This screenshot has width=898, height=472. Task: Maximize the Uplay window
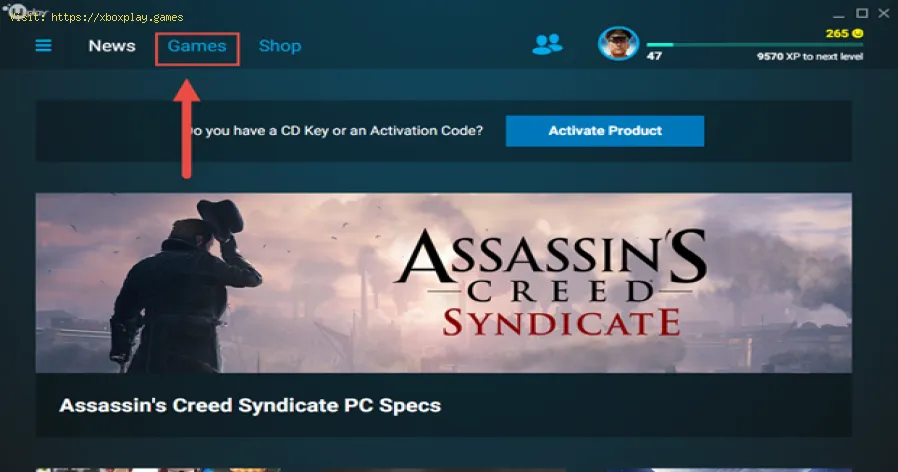pyautogui.click(x=861, y=13)
